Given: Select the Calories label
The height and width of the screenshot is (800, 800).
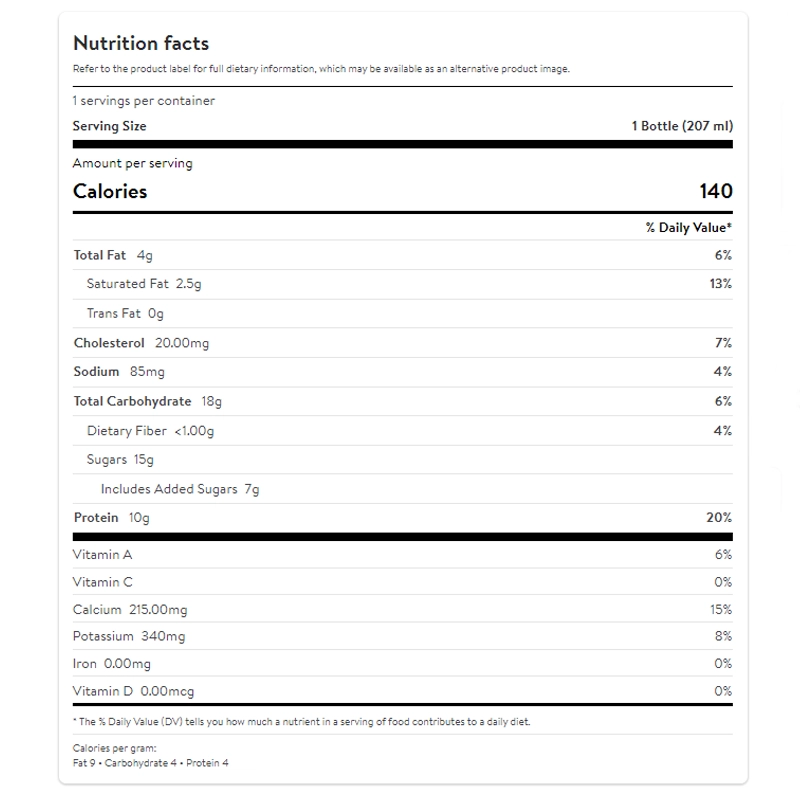Looking at the screenshot, I should pos(110,191).
